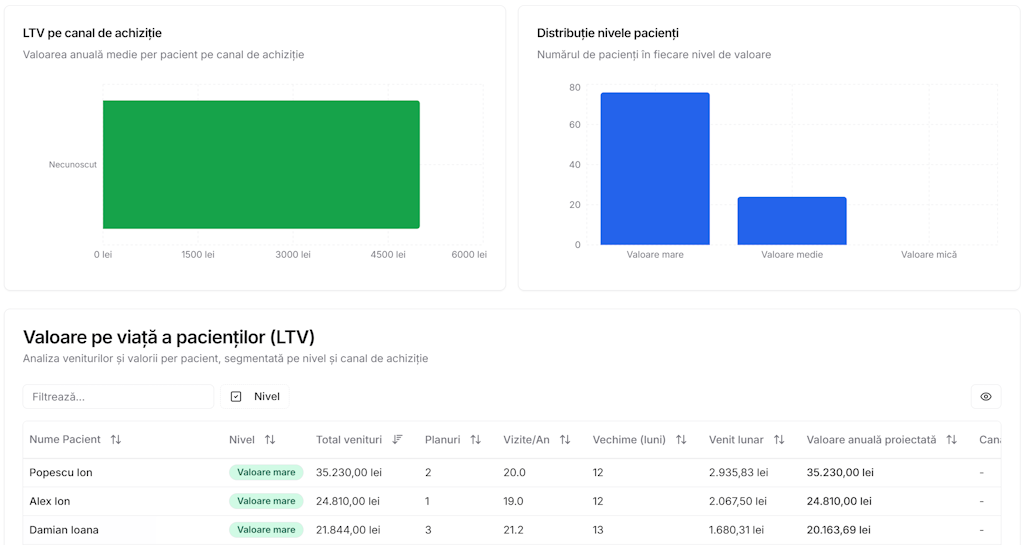This screenshot has height=545, width=1024.
Task: Sort table by Total venituri icon
Action: pos(397,440)
